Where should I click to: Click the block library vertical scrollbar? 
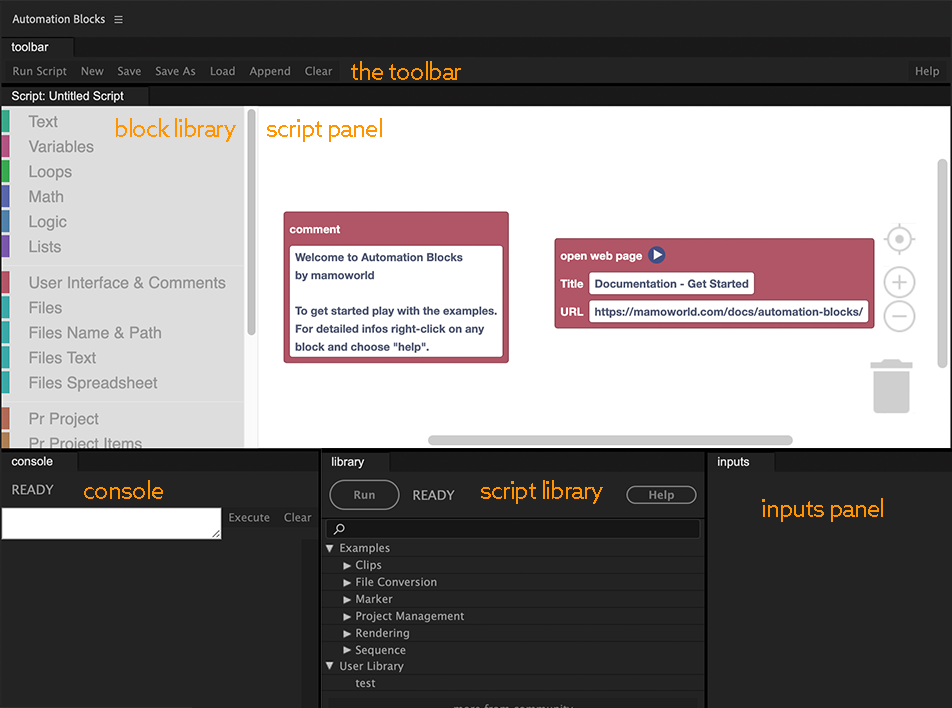tap(251, 222)
